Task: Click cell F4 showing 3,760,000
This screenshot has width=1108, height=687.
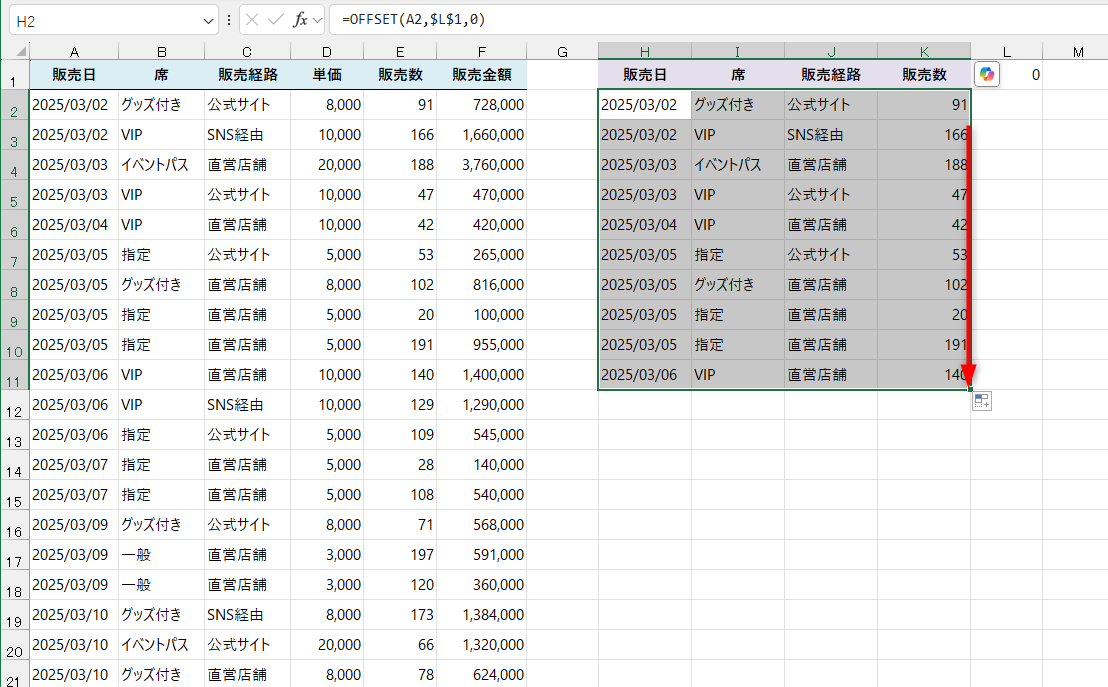Action: (482, 165)
